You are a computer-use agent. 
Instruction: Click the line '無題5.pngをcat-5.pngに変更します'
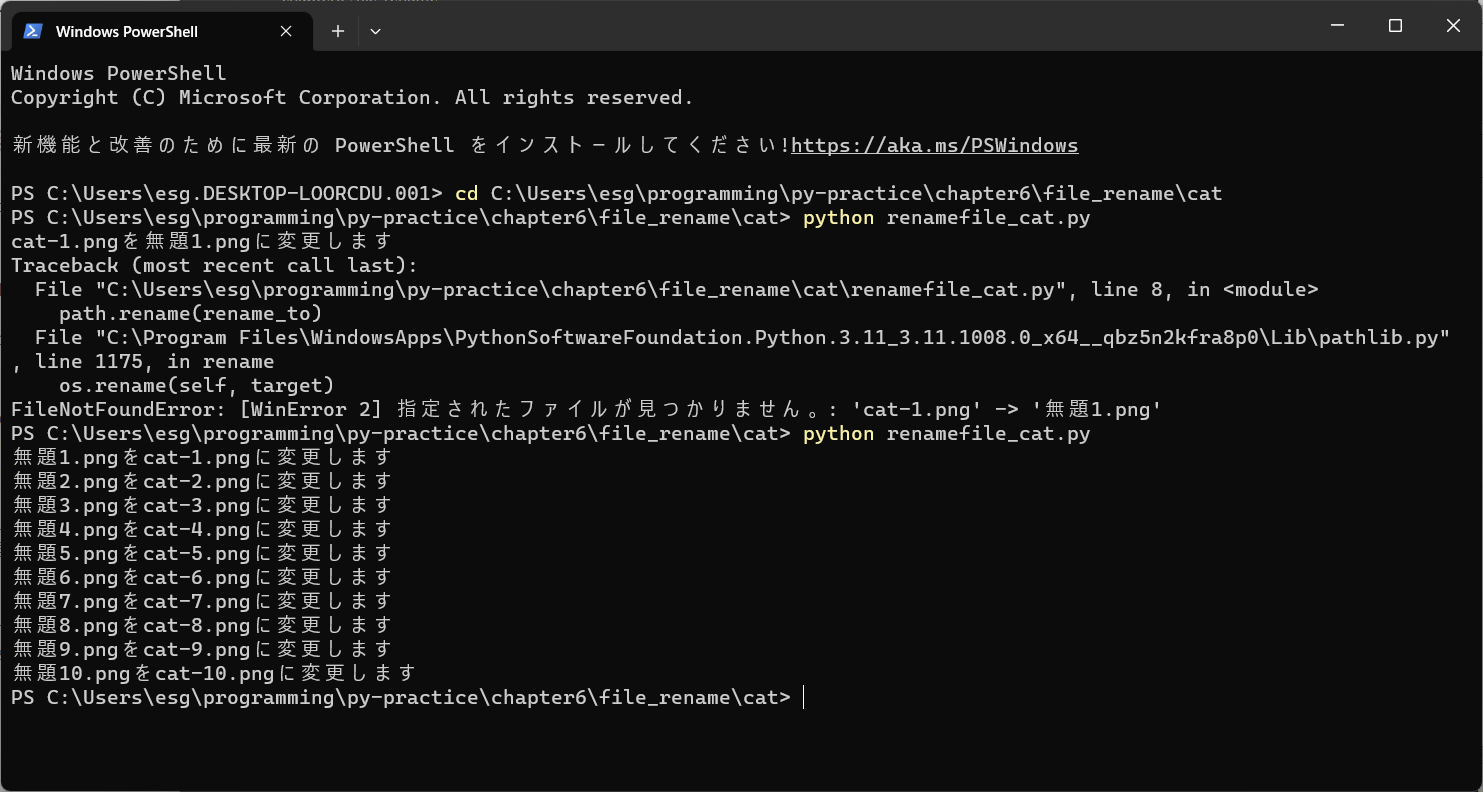(x=202, y=553)
